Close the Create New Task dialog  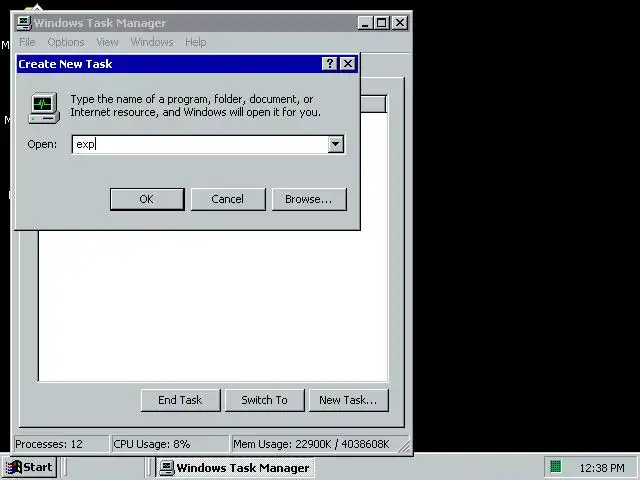(348, 64)
